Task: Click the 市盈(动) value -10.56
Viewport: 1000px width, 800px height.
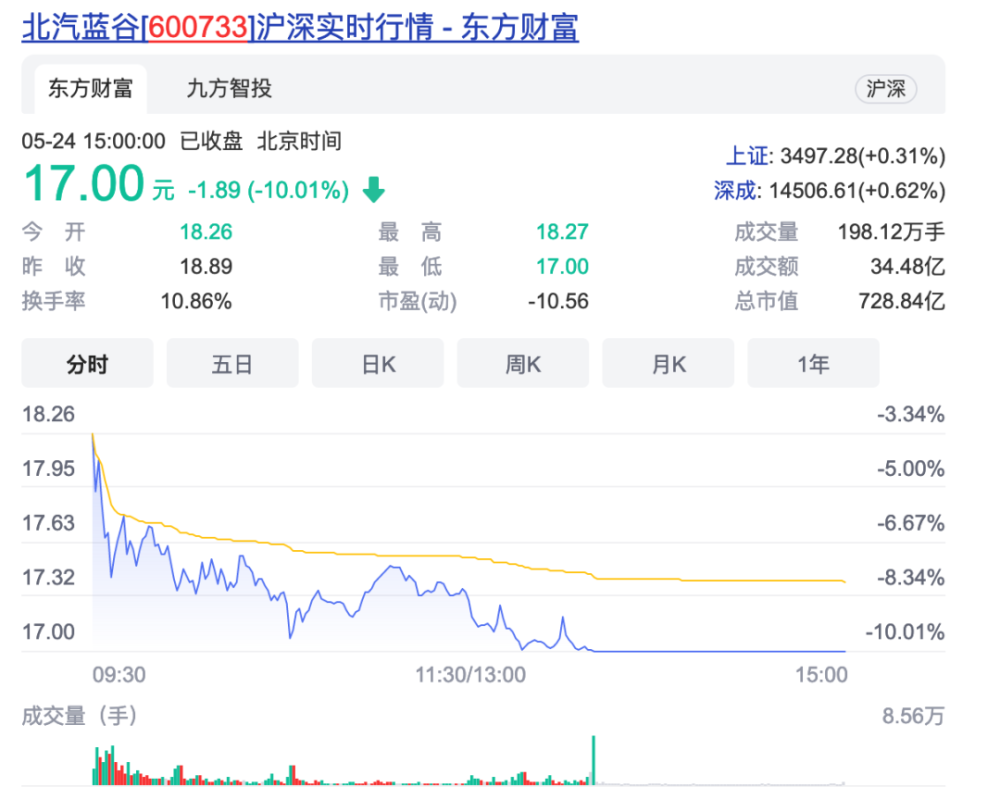Action: click(x=558, y=300)
